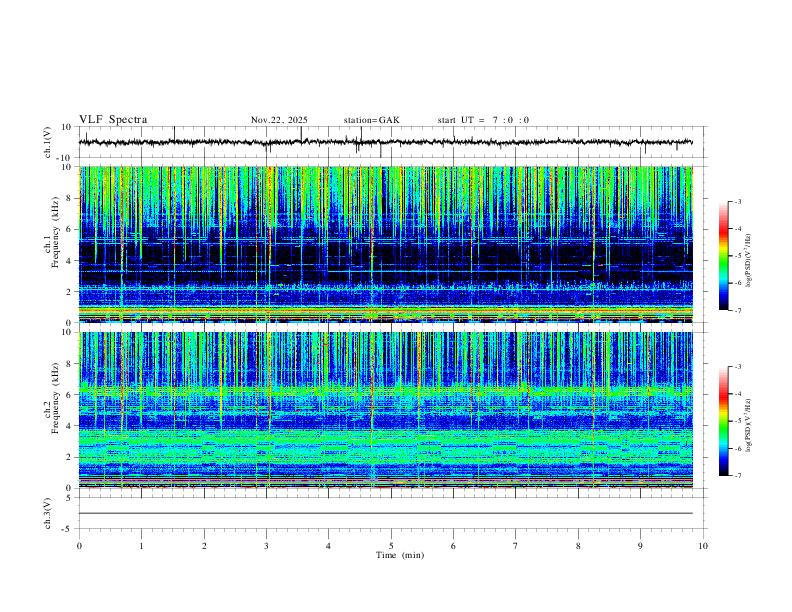Click the "Time (min)" axis title
This screenshot has width=792, height=612.
400,555
